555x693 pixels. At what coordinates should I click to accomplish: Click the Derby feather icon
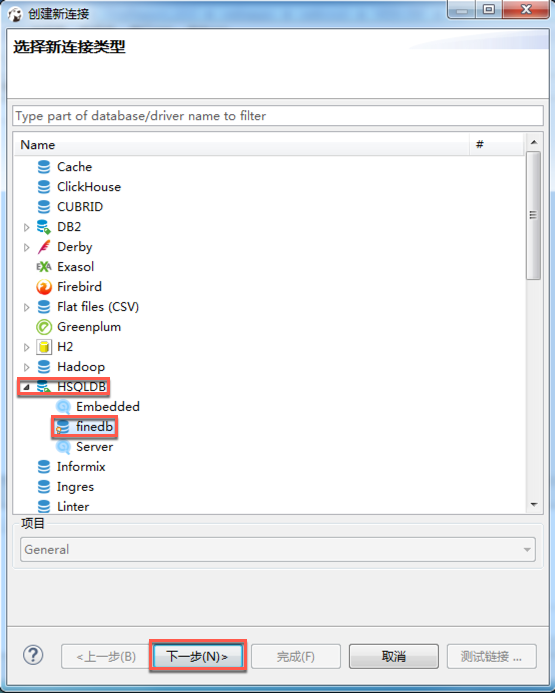pyautogui.click(x=44, y=247)
